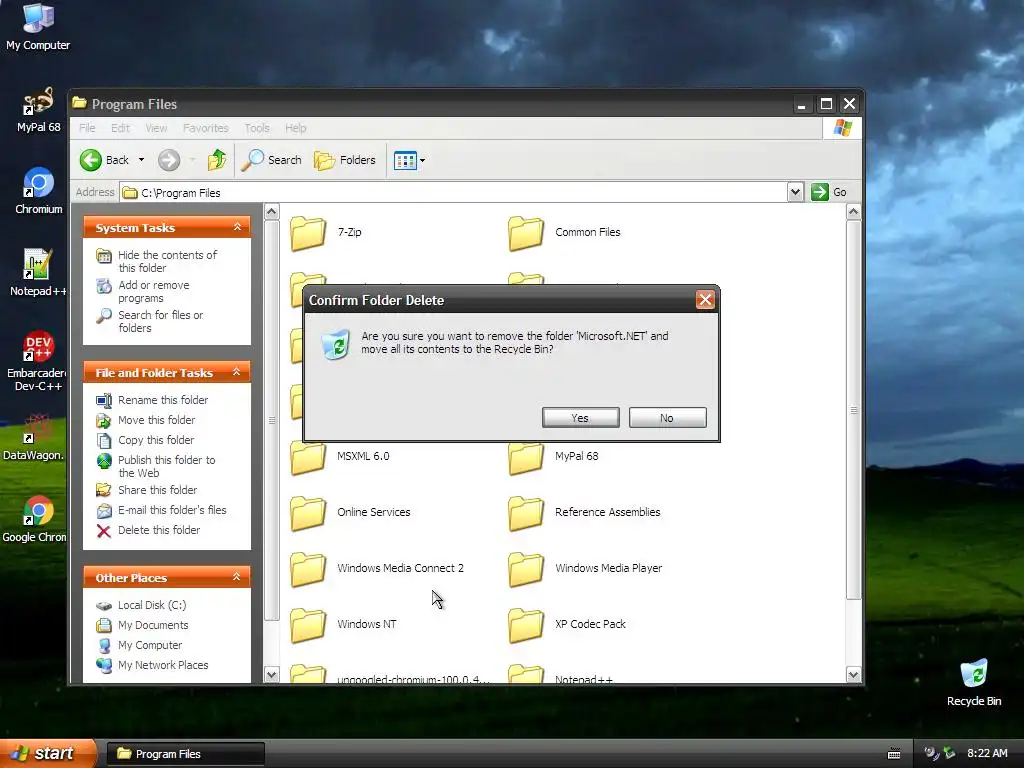Image resolution: width=1024 pixels, height=768 pixels.
Task: Collapse the Other Places panel
Action: click(x=237, y=577)
